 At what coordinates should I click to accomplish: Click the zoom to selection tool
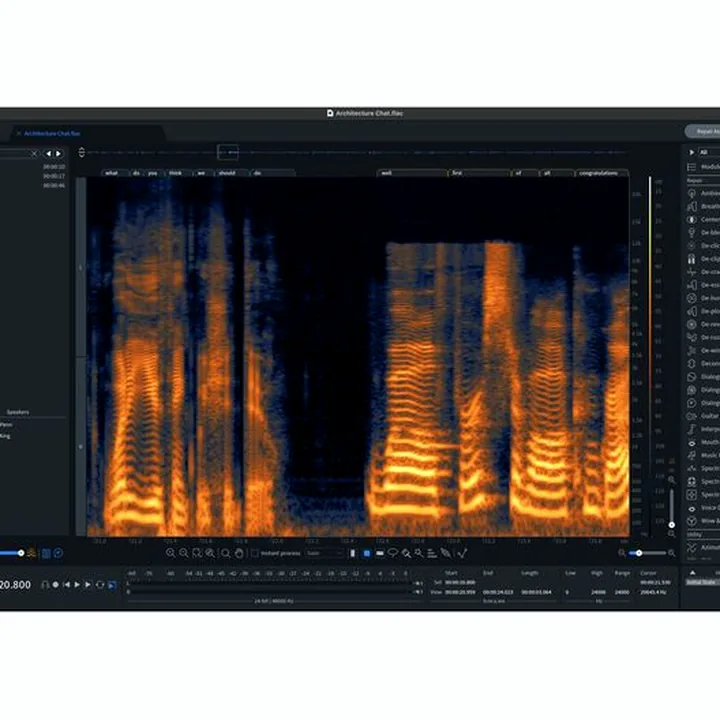point(197,553)
